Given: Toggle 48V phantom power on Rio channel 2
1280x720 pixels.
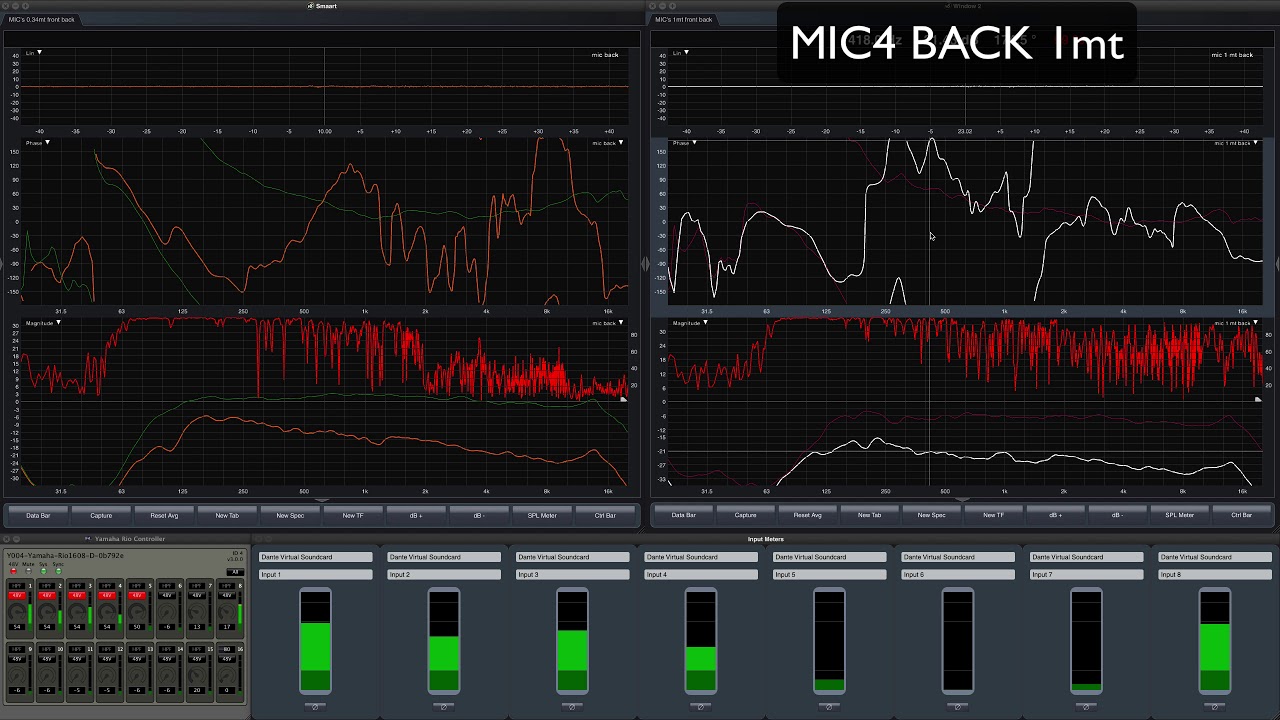Looking at the screenshot, I should (x=47, y=596).
